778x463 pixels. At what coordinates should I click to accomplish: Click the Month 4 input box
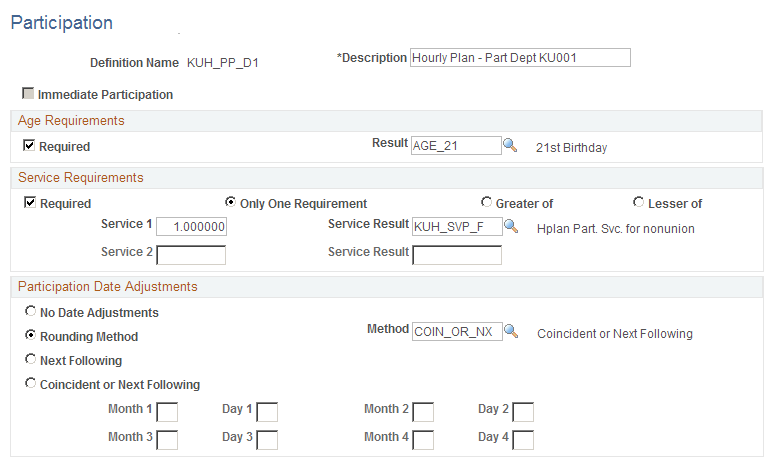423,440
